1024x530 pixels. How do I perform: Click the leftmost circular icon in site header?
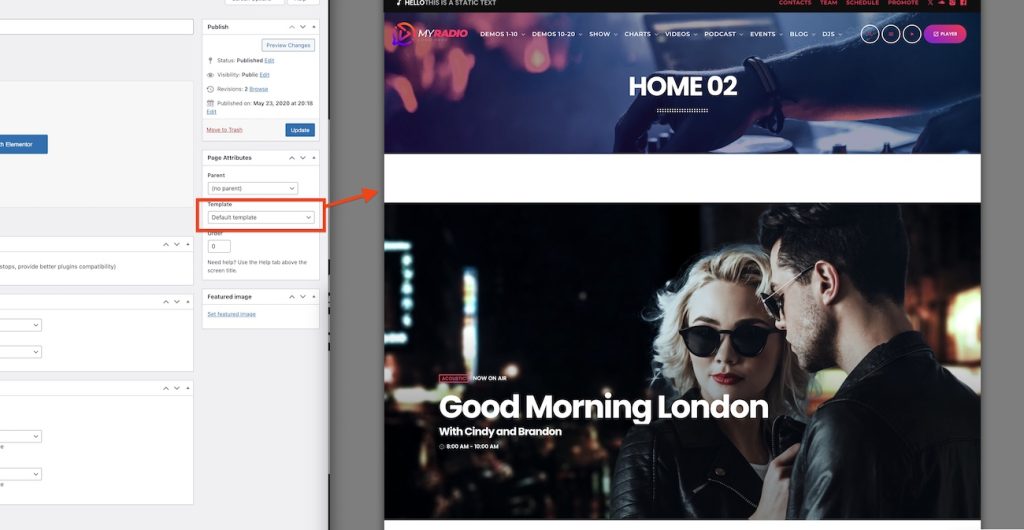tap(870, 34)
